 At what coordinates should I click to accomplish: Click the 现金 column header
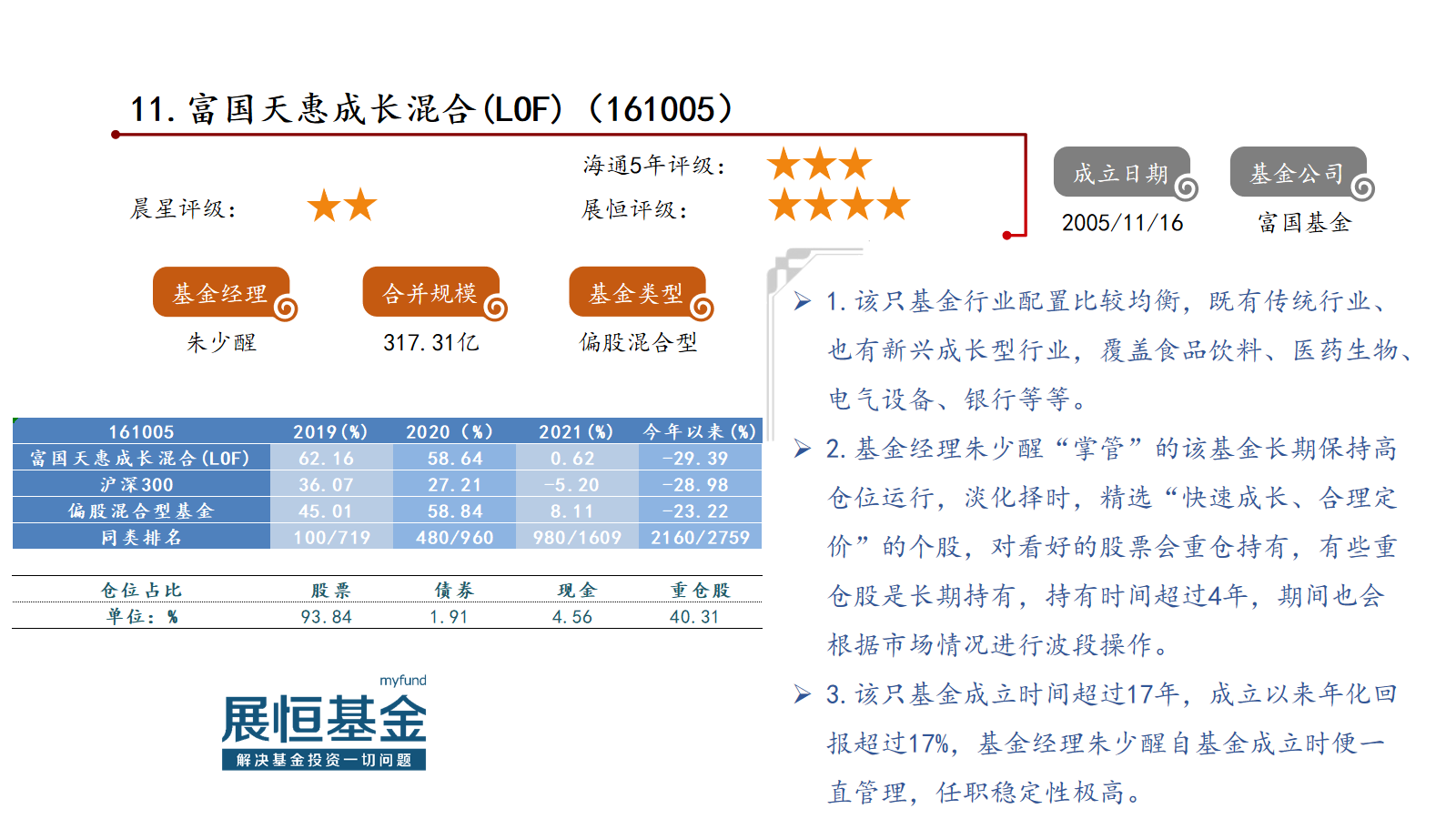(577, 590)
